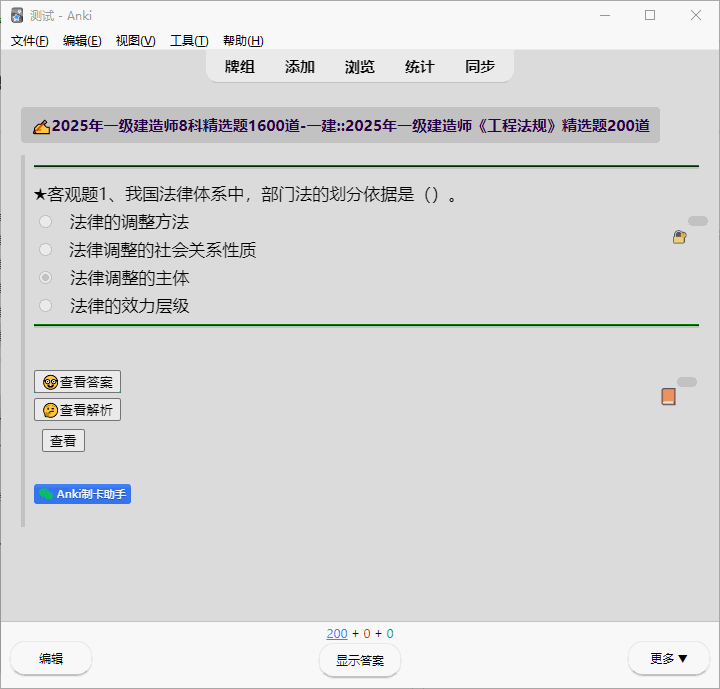
Task: Click the red 0 learning count
Action: tap(367, 634)
